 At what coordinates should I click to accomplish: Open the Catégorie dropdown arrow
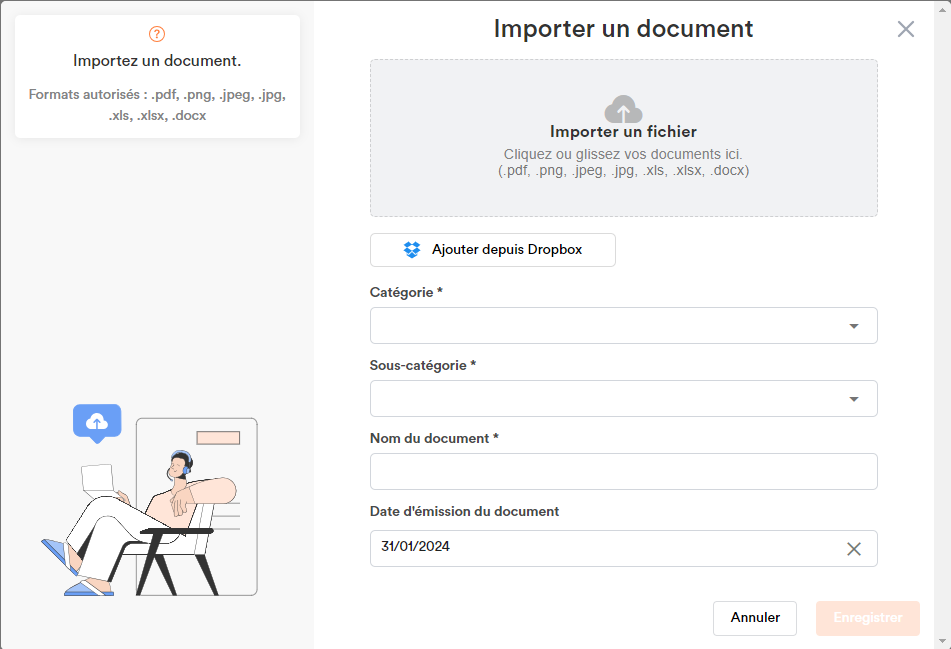tap(853, 326)
